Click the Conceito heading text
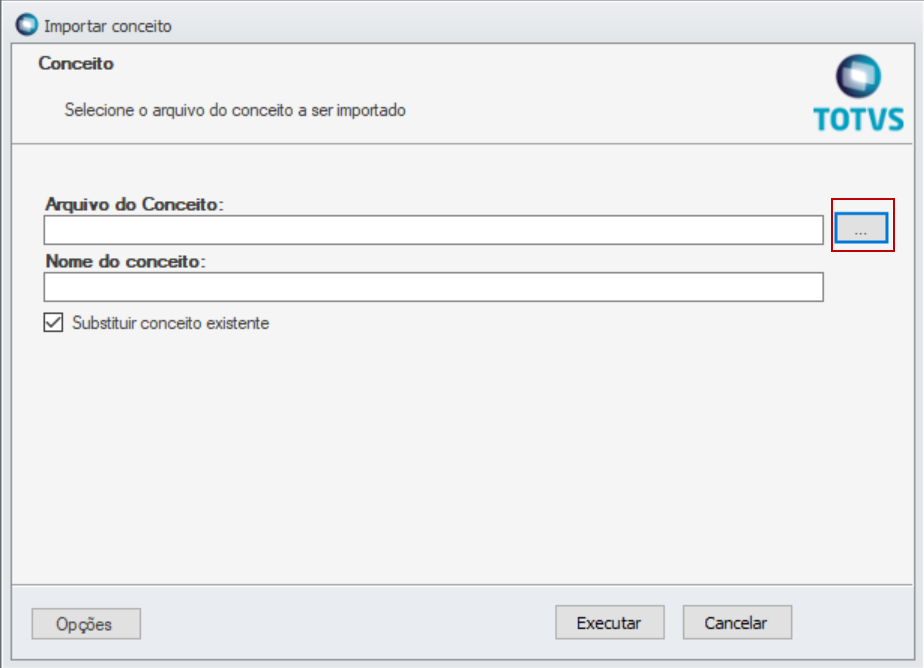 pos(75,63)
